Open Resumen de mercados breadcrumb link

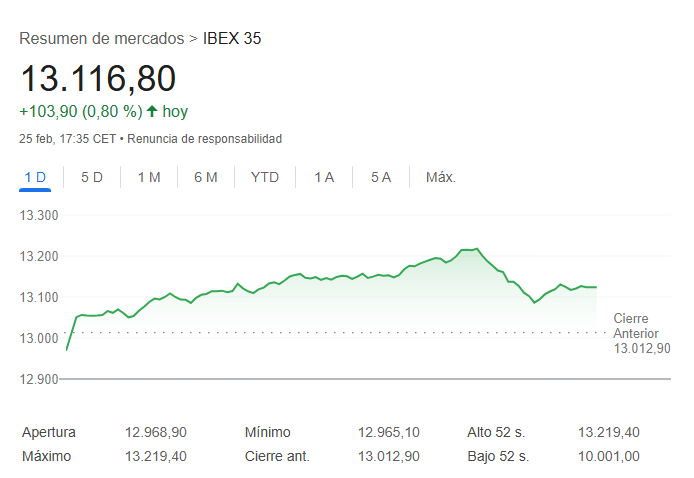tap(101, 39)
